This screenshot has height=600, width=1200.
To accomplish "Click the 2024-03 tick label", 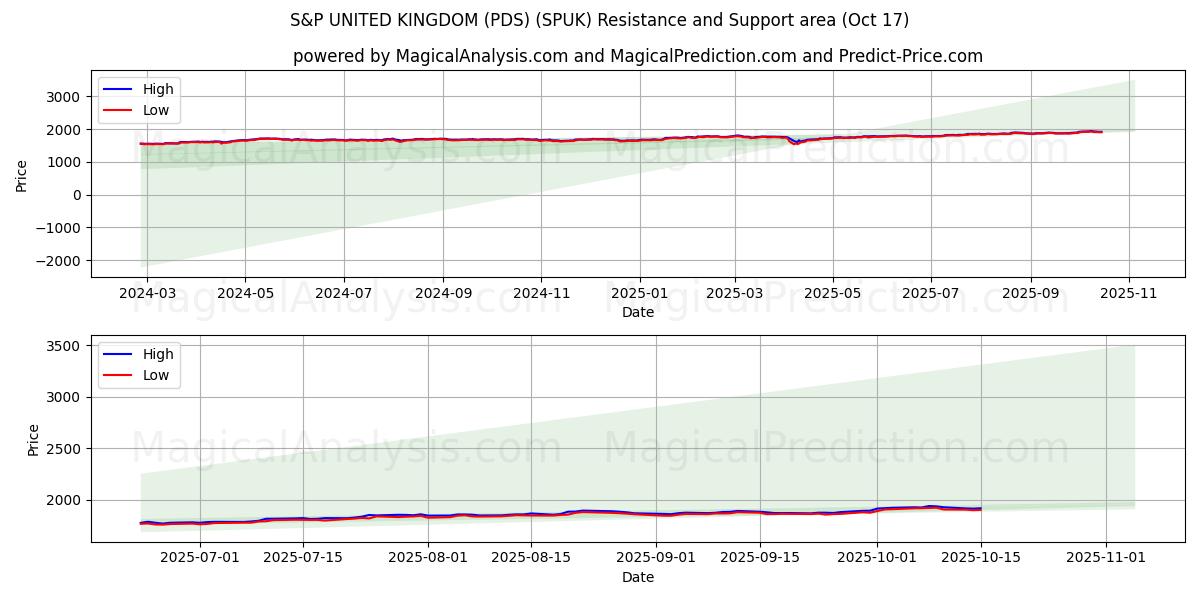I will 147,294.
